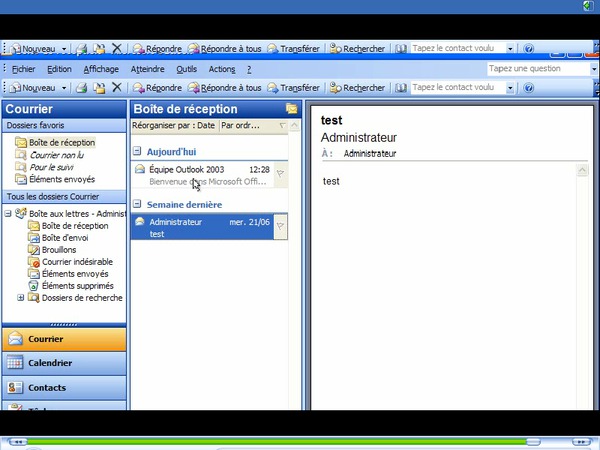The image size is (600, 450).
Task: Click the Help icon below the menu bar
Action: [x=528, y=88]
